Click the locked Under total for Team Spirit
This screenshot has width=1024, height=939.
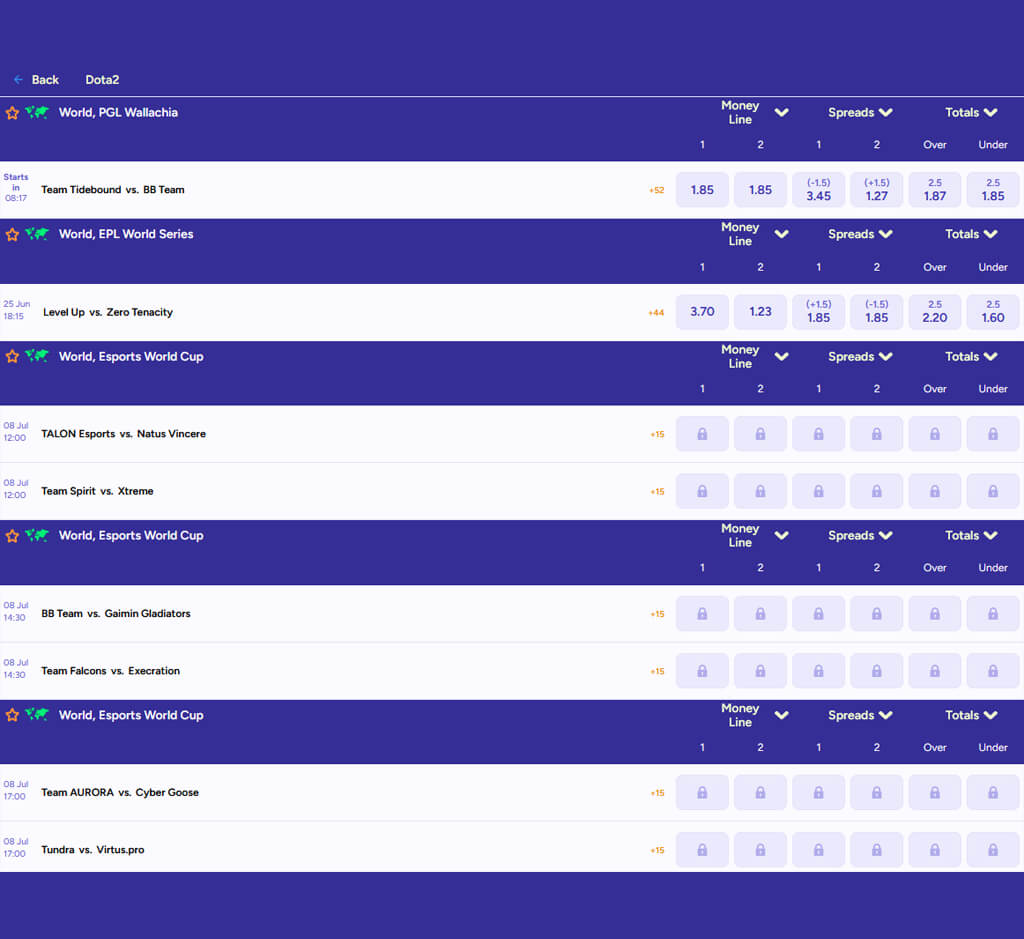click(x=993, y=492)
